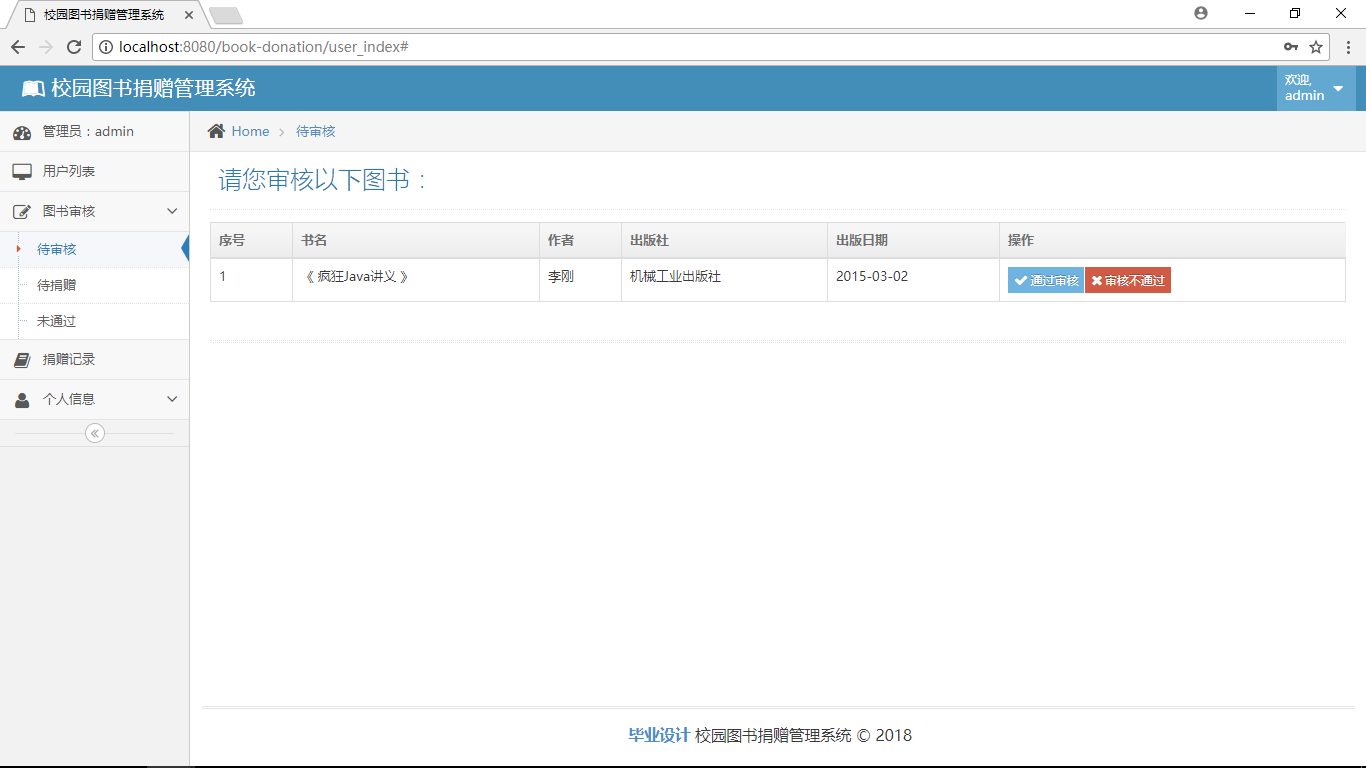Click the edit pencil icon beside 图书审核

pyautogui.click(x=22, y=212)
